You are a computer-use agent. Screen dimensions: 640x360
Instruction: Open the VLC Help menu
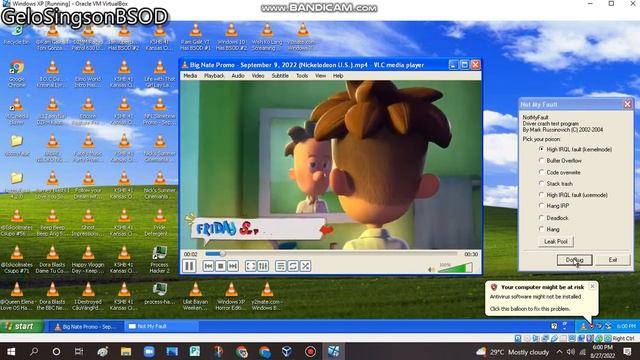(x=338, y=76)
